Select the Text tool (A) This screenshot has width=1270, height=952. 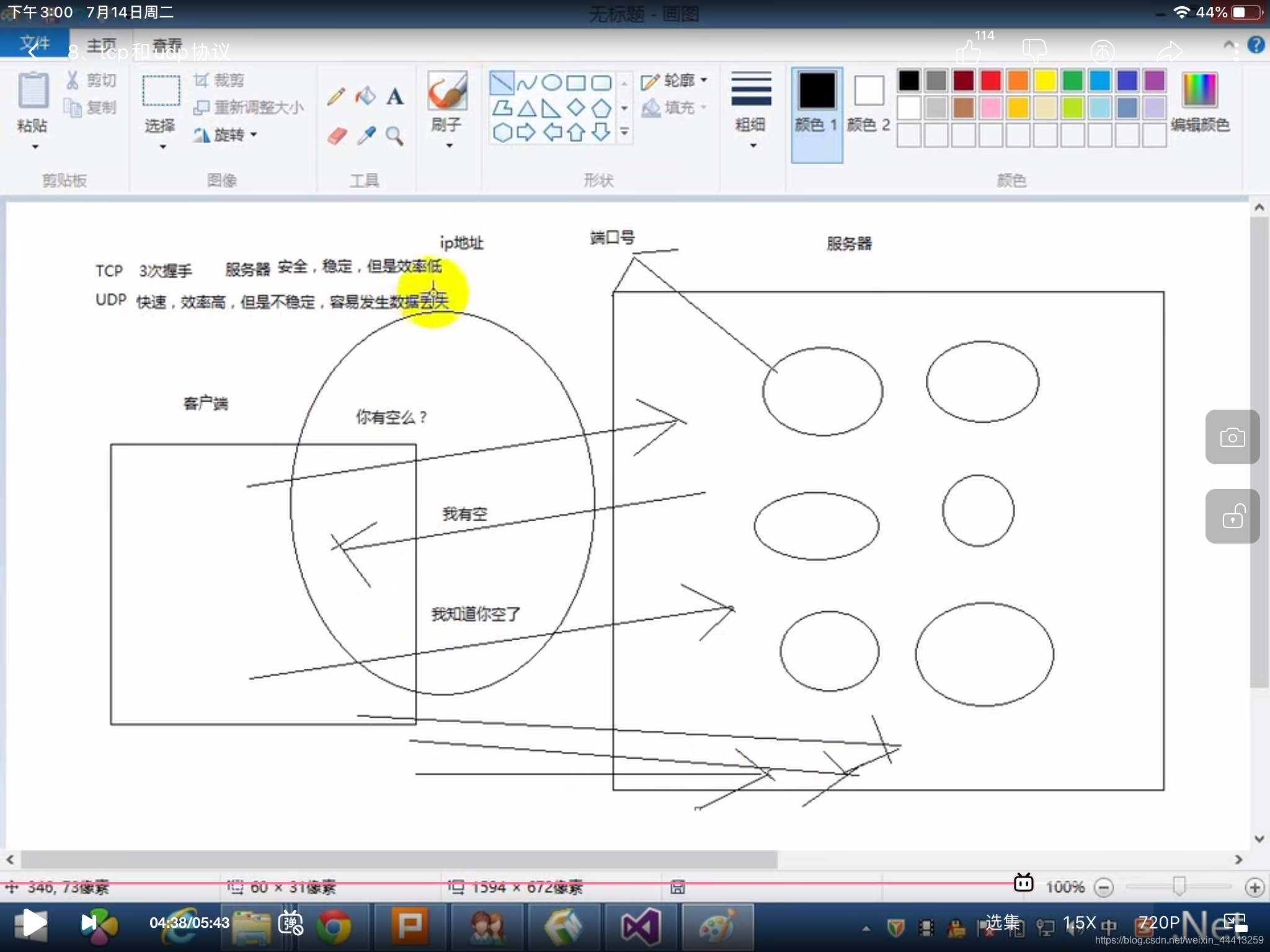coord(395,96)
